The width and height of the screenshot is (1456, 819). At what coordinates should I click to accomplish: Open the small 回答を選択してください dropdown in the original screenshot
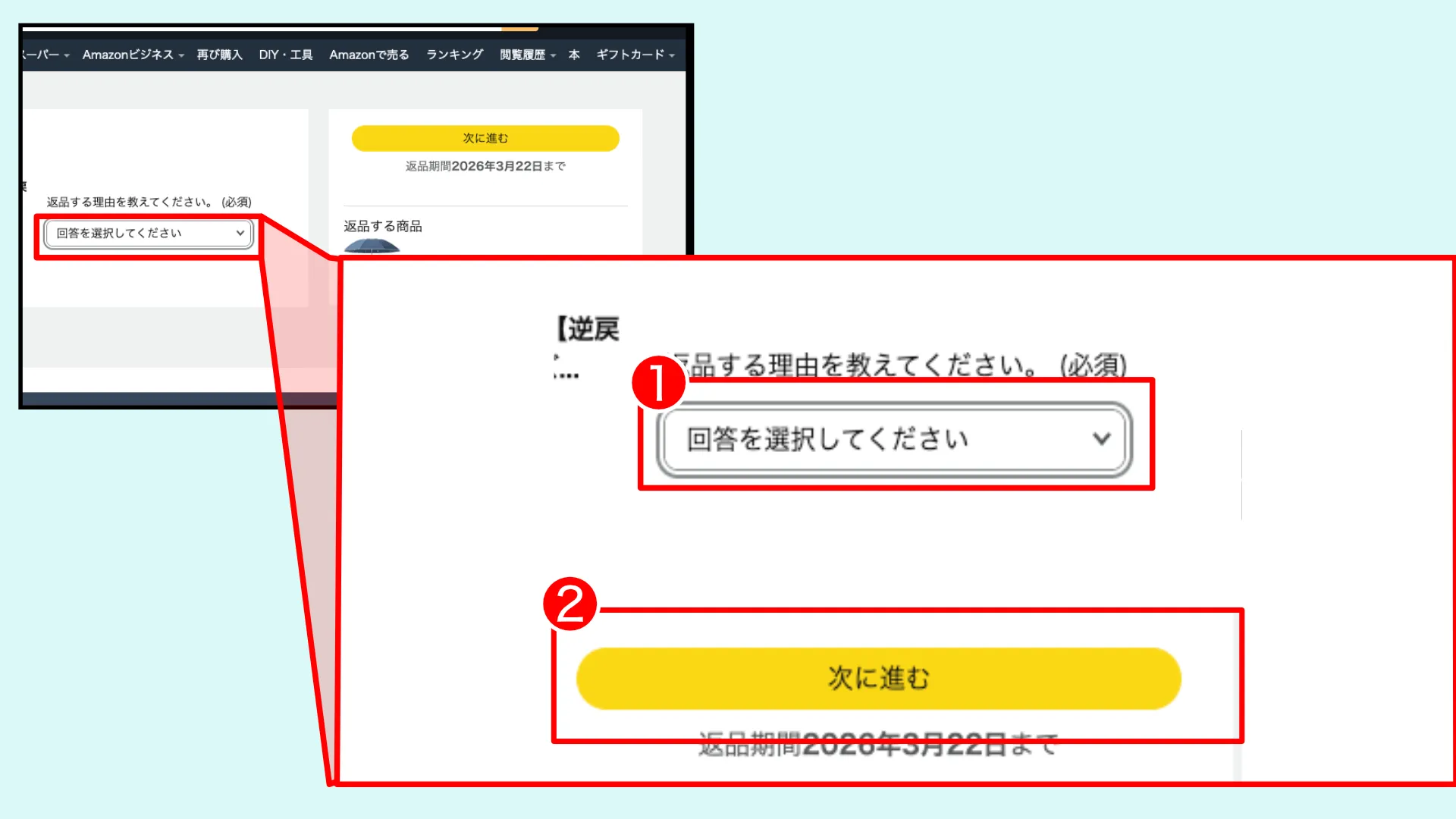[146, 234]
